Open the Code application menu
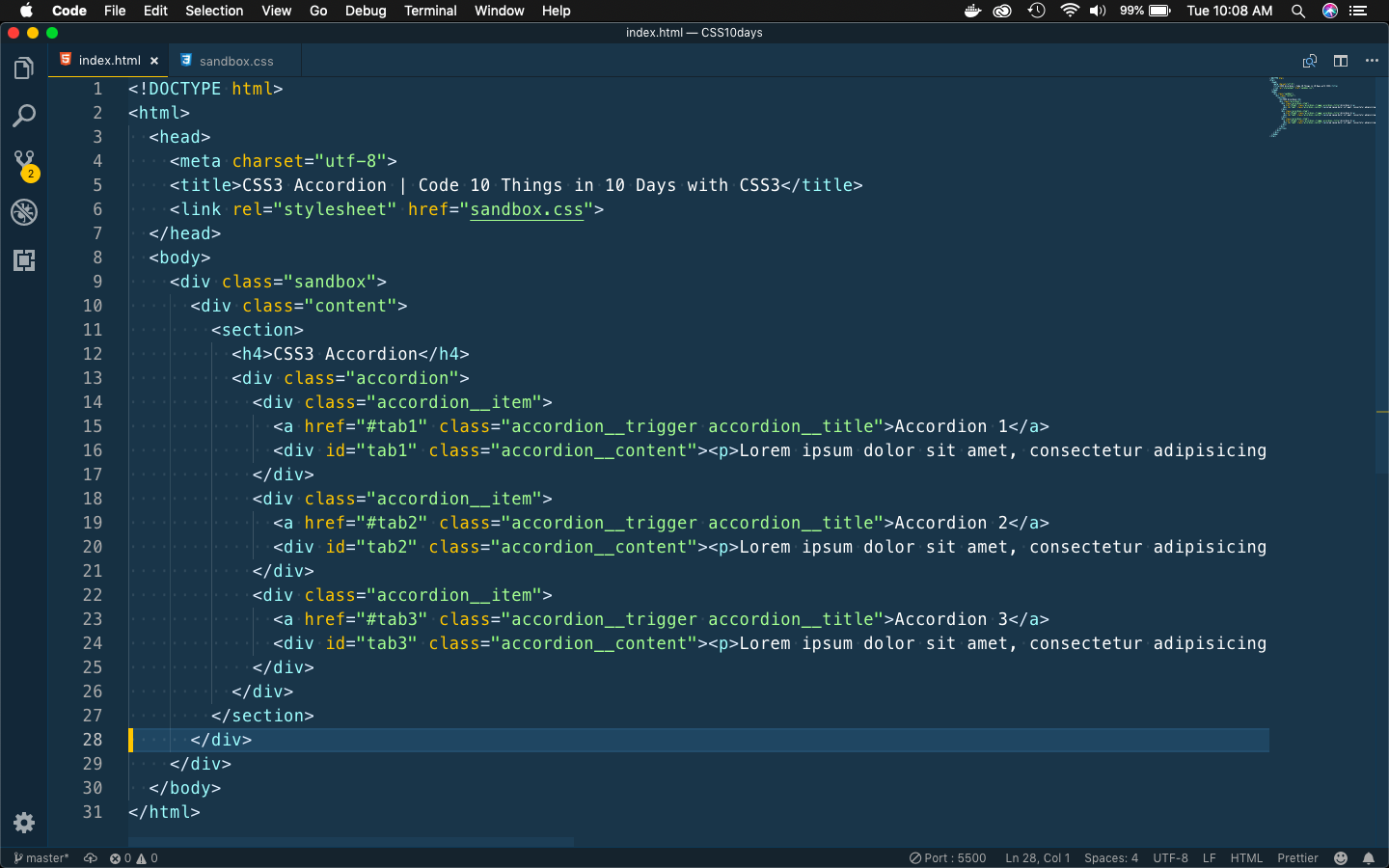Viewport: 1389px width, 868px height. (69, 11)
